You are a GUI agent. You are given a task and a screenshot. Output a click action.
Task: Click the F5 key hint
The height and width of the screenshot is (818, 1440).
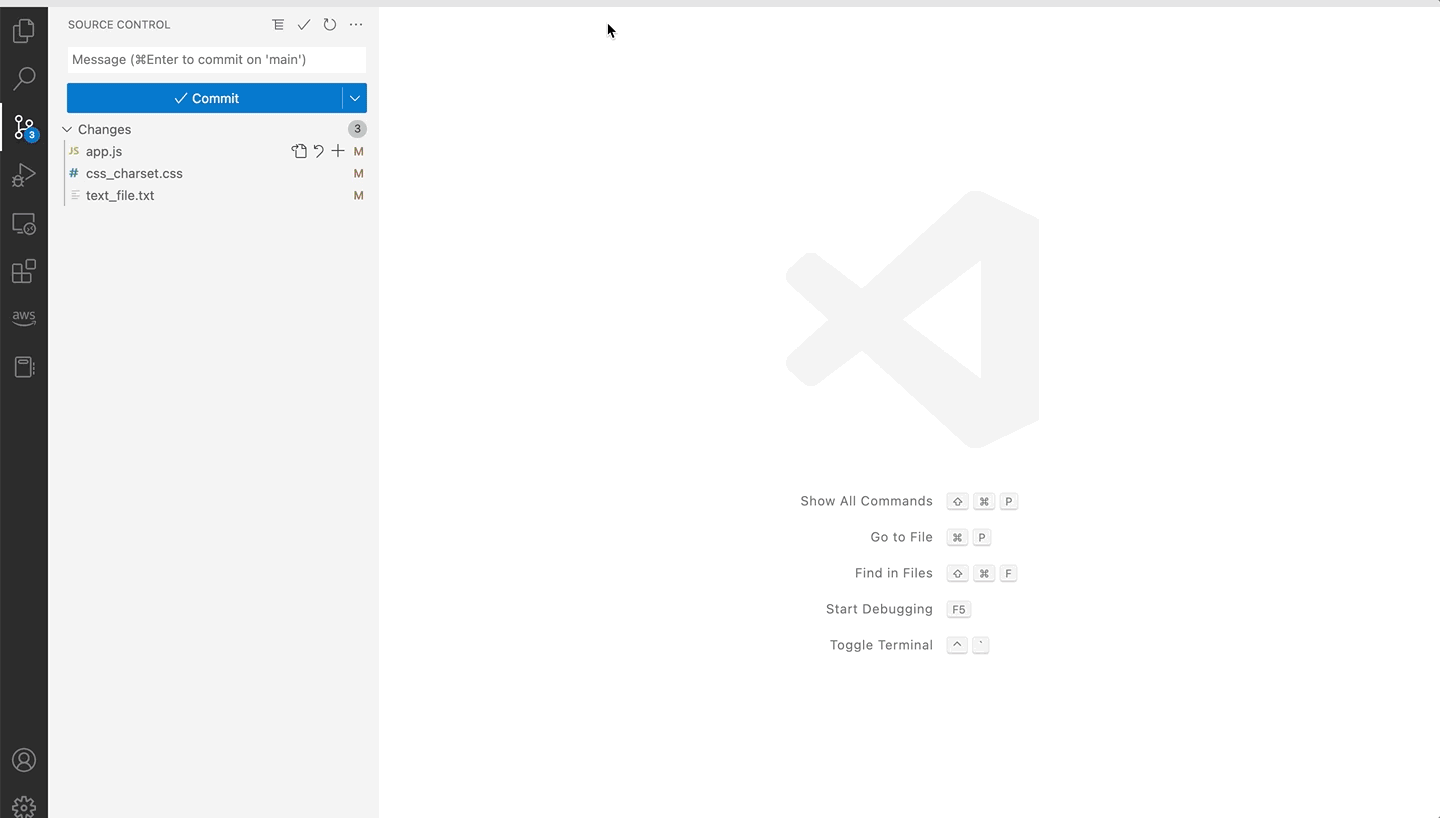coord(958,609)
